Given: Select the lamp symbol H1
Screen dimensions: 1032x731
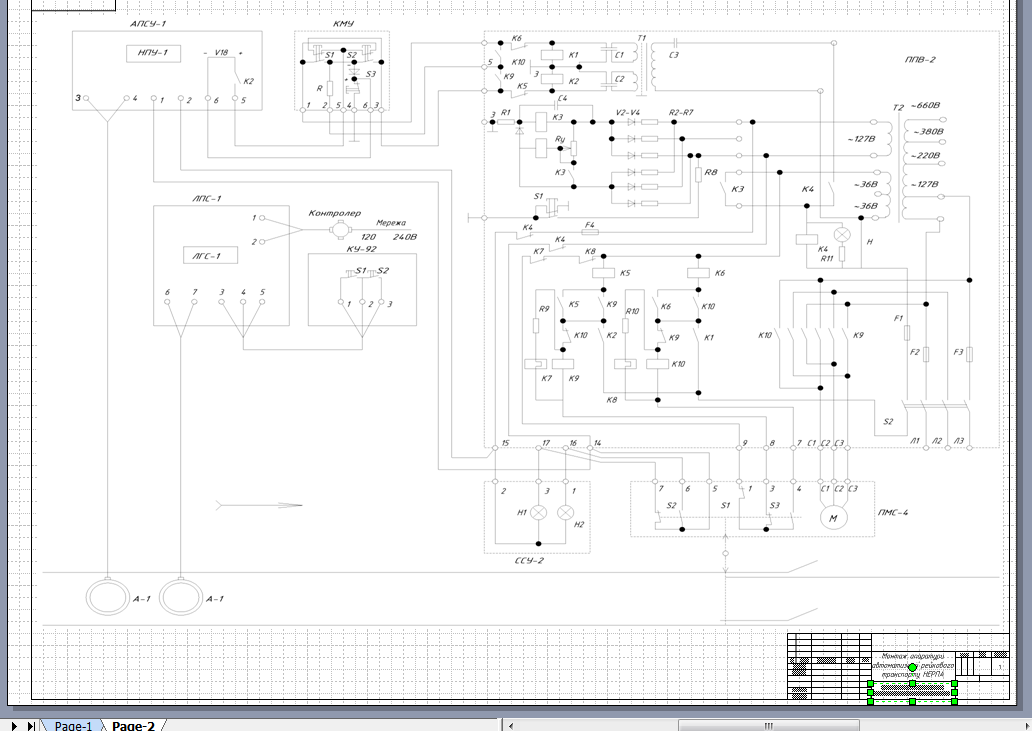Looking at the screenshot, I should coord(538,513).
